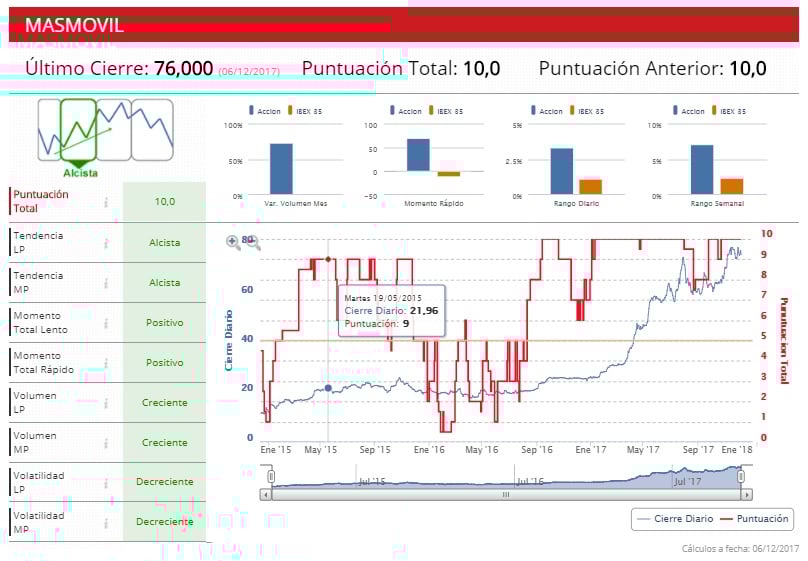Click the left scroll arrow of chart navigator
Image resolution: width=808 pixels, height=561 pixels.
pos(266,495)
